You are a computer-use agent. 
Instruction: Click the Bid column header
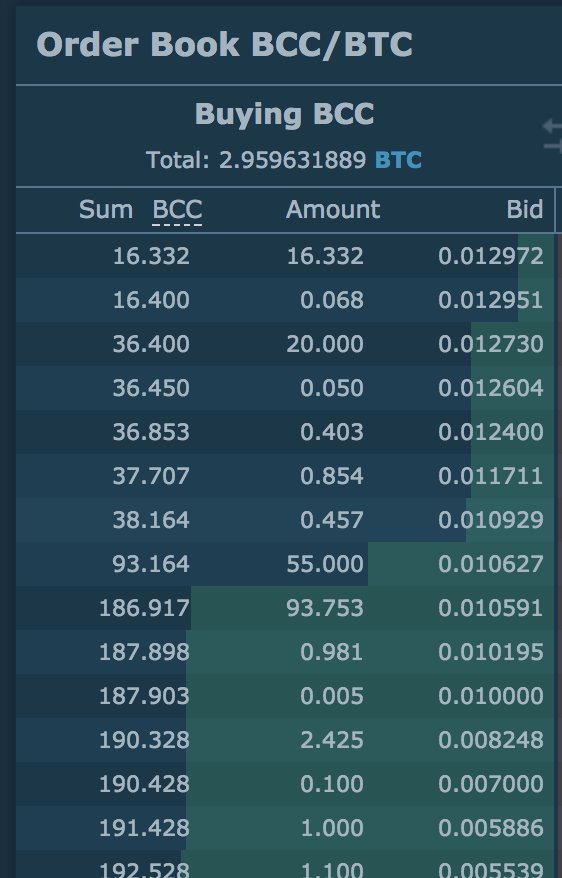(524, 210)
